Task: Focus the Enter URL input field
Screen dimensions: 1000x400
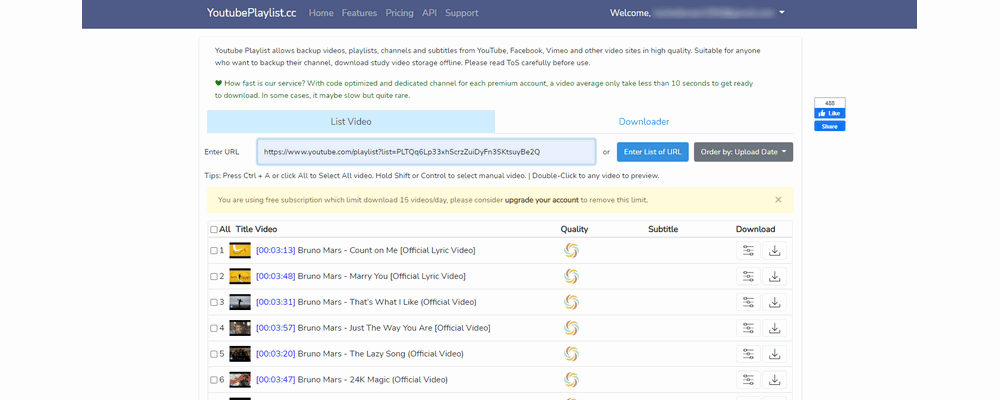Action: pos(426,152)
